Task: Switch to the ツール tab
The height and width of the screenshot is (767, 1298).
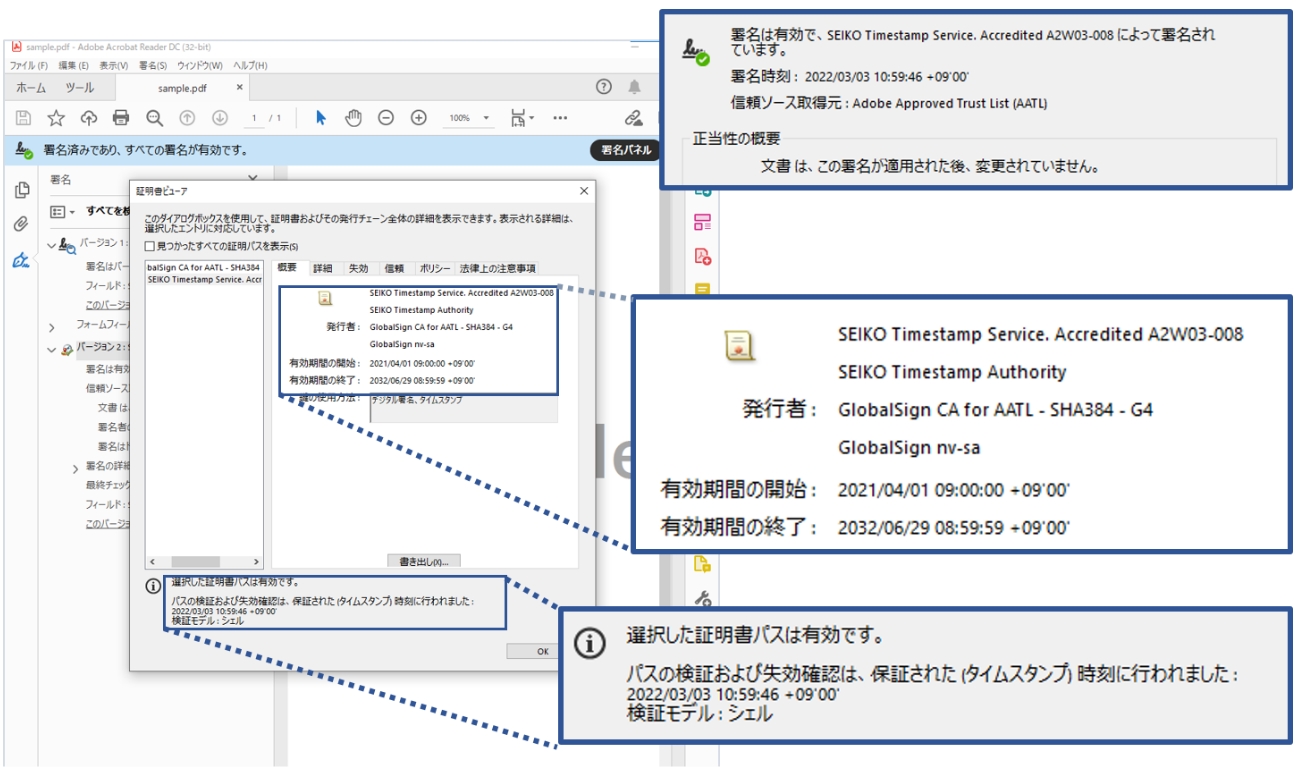Action: 80,88
